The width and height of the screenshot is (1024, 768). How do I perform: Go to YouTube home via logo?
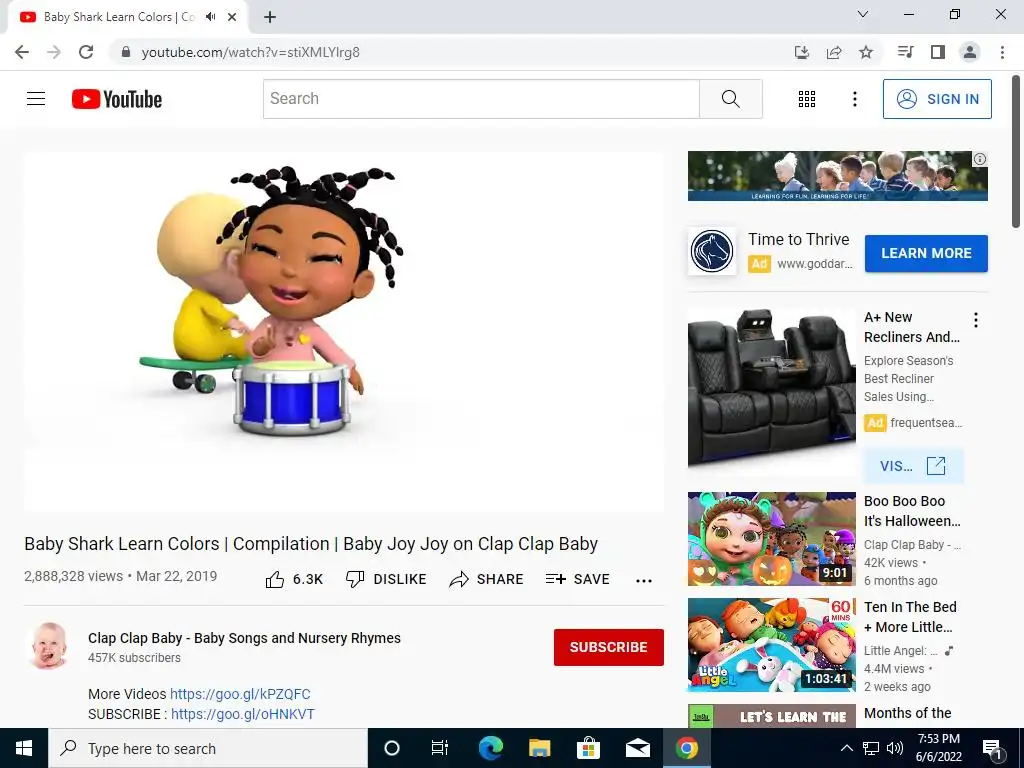pos(117,99)
